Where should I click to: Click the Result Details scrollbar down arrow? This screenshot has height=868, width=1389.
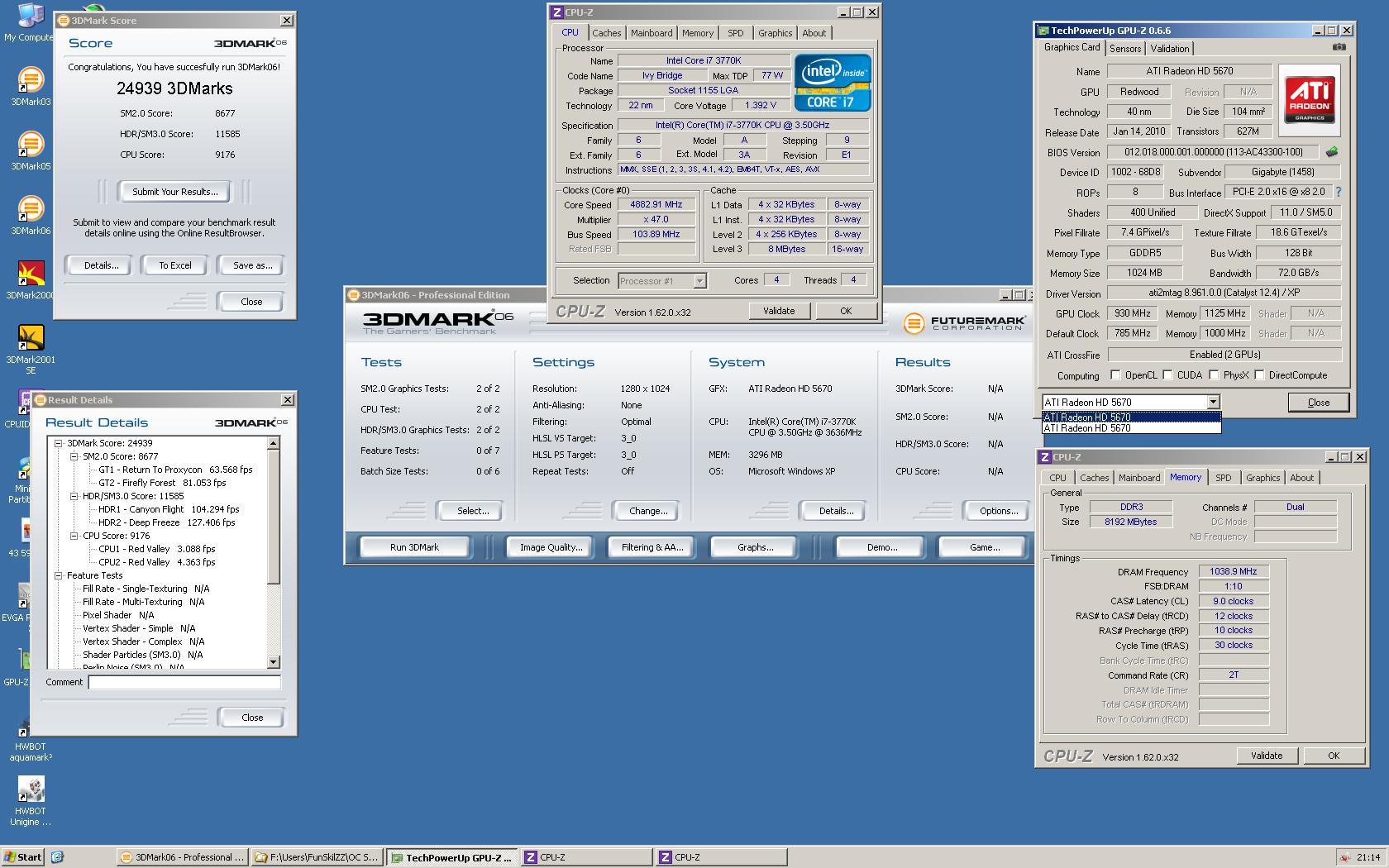(x=274, y=662)
